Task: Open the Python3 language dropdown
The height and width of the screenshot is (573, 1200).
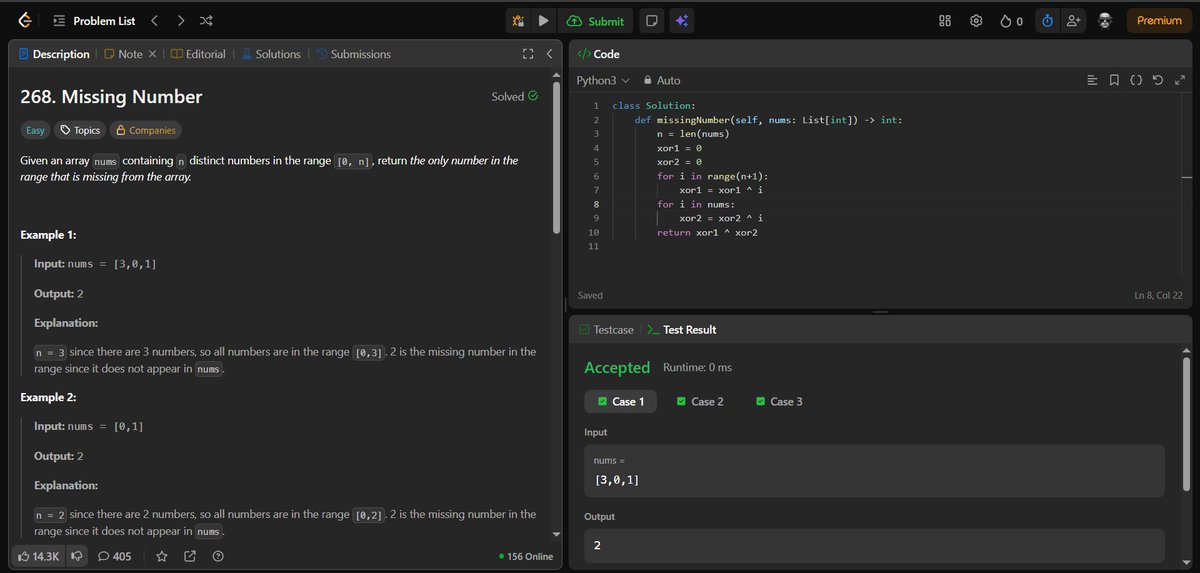Action: click(603, 80)
